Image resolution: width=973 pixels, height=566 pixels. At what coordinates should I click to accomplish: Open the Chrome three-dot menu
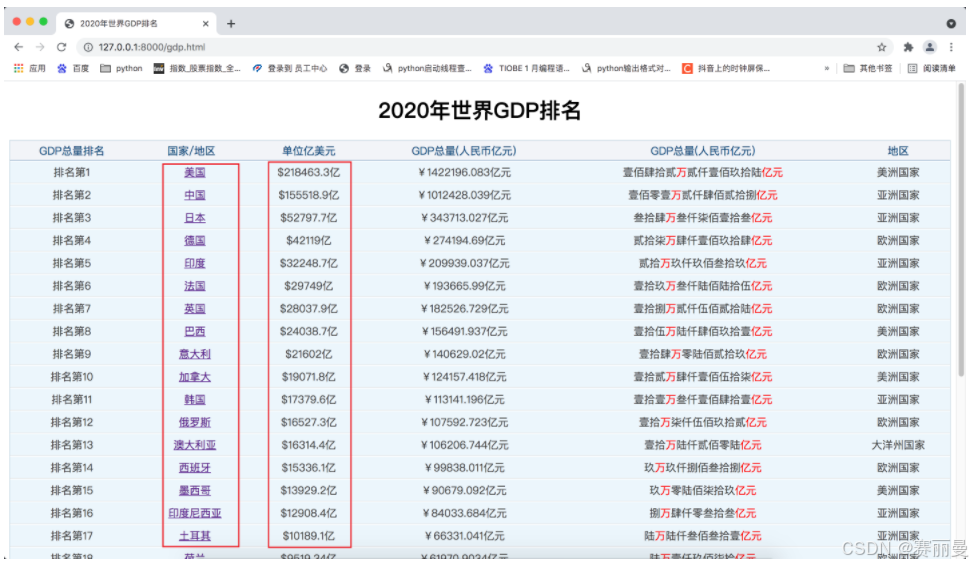pos(951,47)
